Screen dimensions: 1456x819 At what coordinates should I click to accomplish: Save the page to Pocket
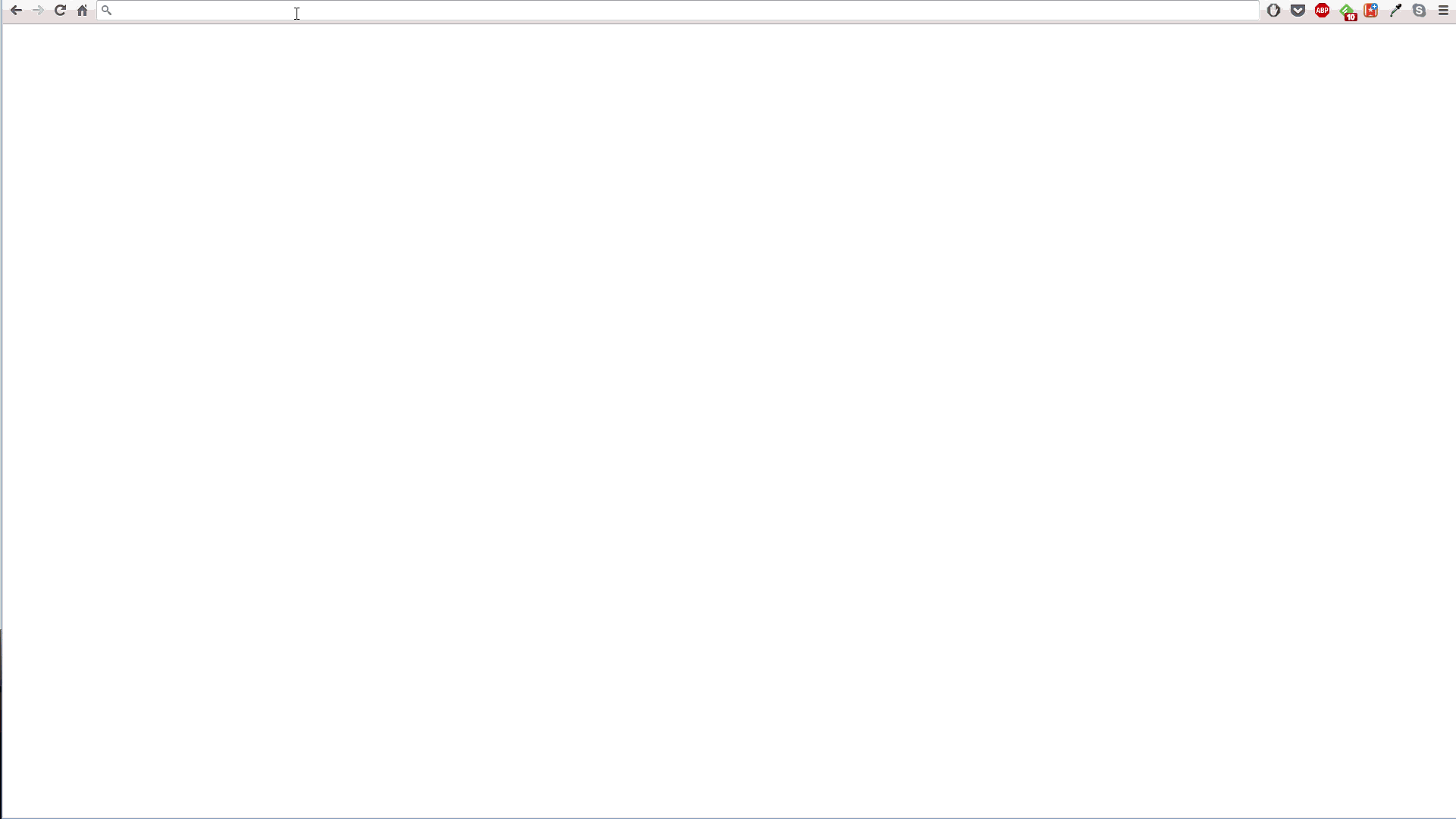click(1298, 11)
